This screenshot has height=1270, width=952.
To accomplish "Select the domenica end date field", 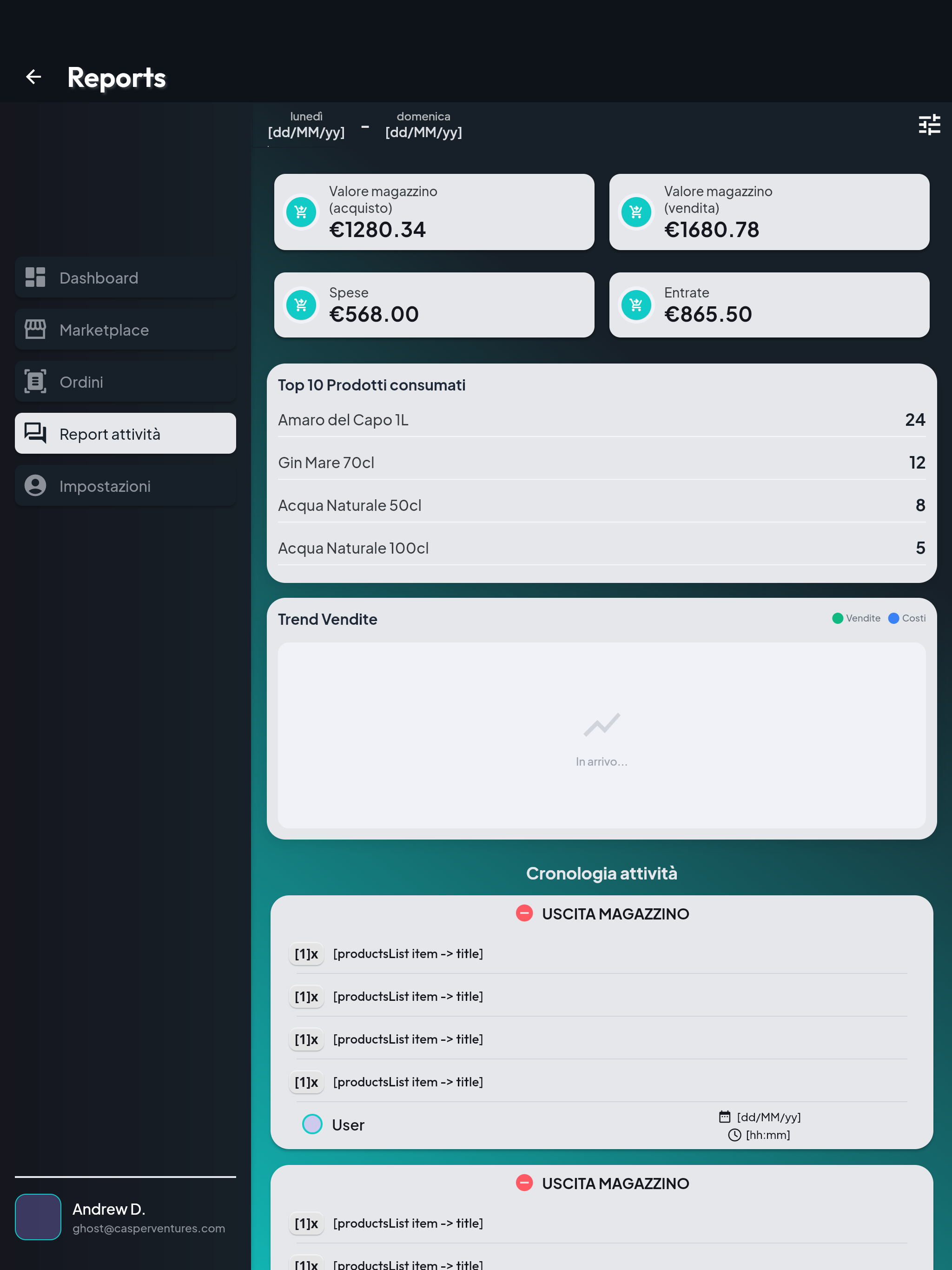I will click(423, 125).
